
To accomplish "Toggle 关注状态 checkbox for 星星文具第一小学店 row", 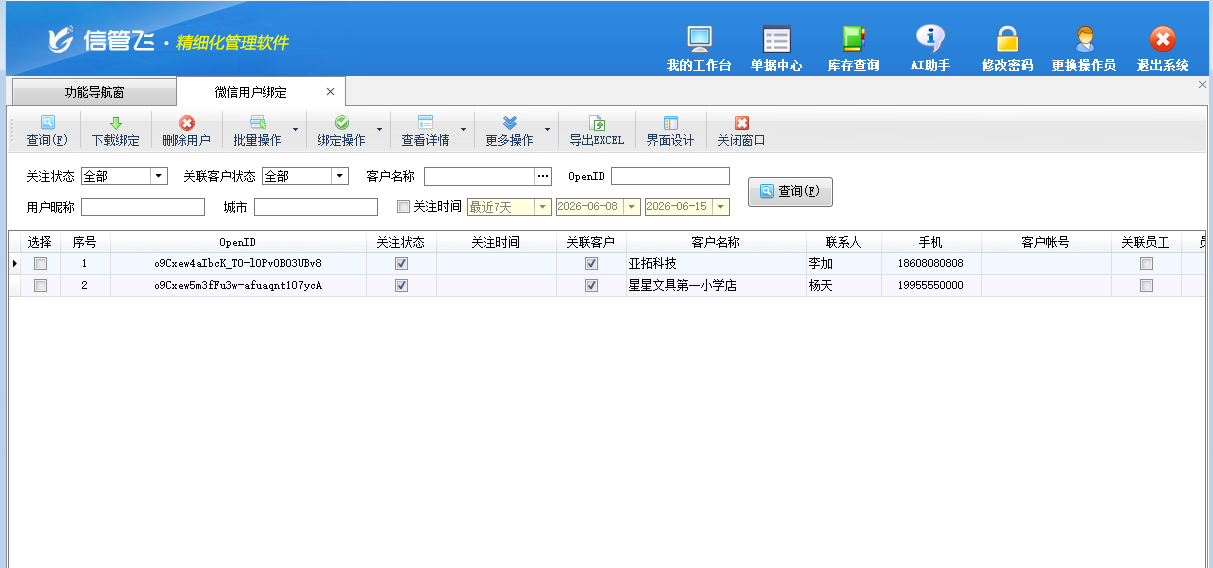I will pyautogui.click(x=401, y=286).
